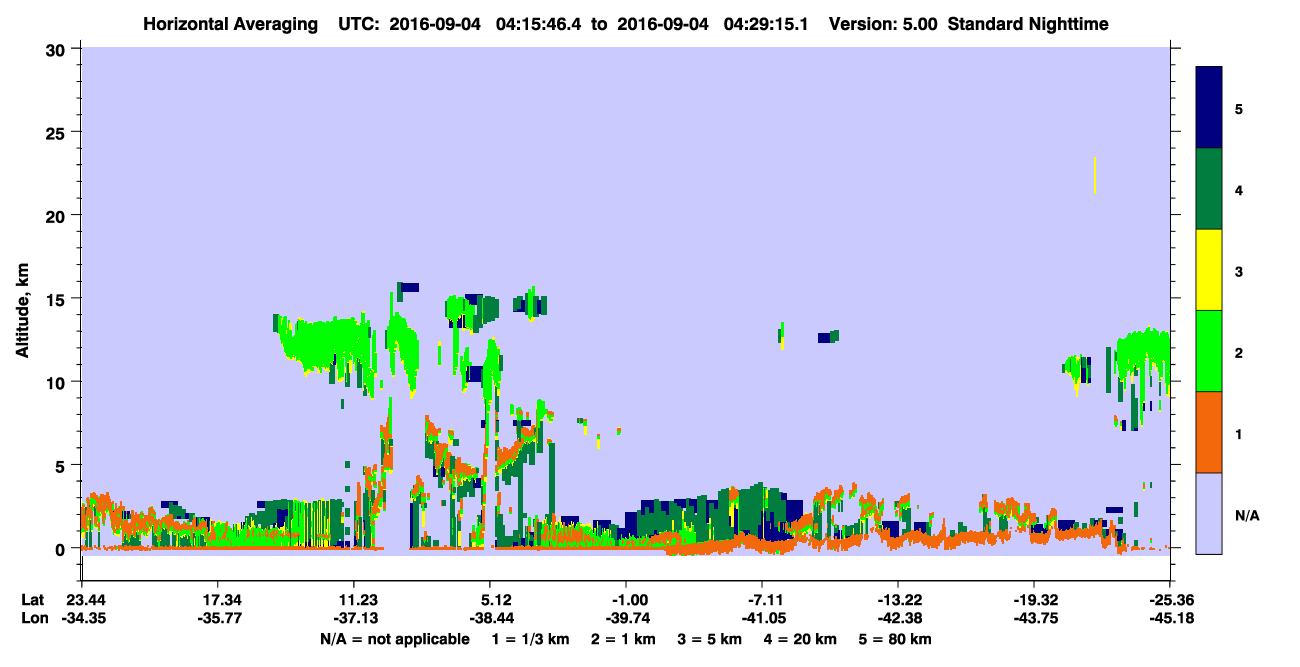Click the longitude value '-45.18'
The width and height of the screenshot is (1300, 667).
coord(1169,618)
